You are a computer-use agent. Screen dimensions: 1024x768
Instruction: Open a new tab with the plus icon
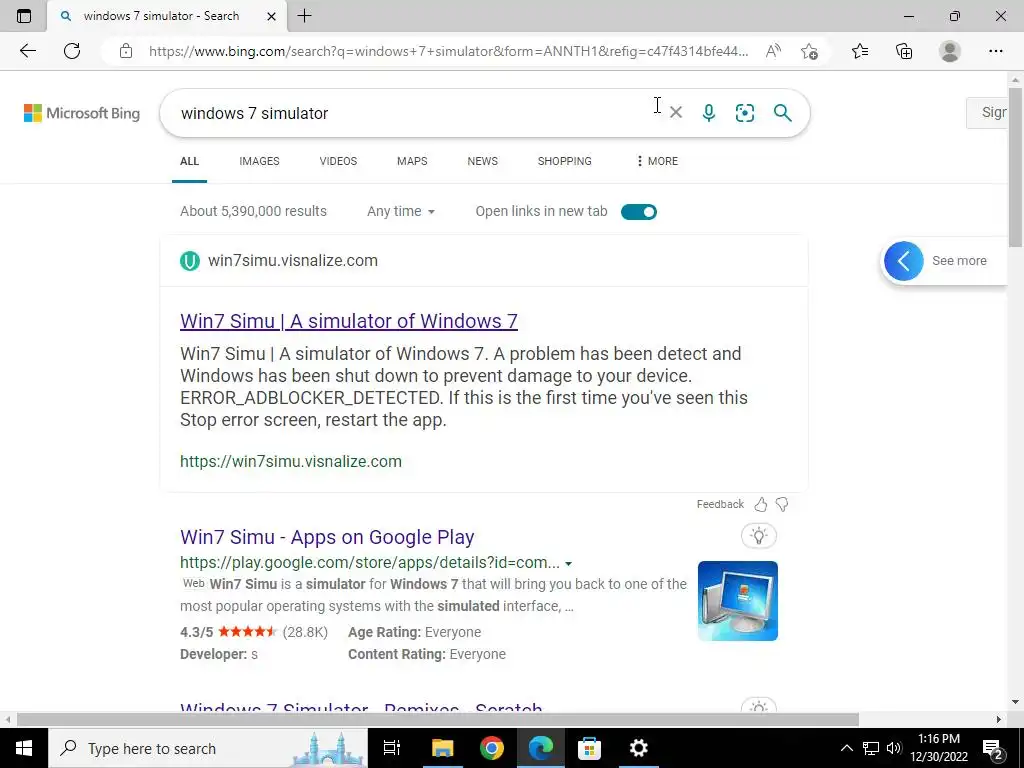coord(304,16)
